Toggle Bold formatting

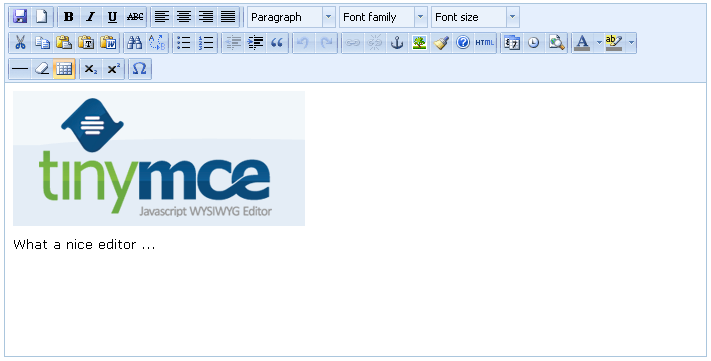click(x=69, y=17)
